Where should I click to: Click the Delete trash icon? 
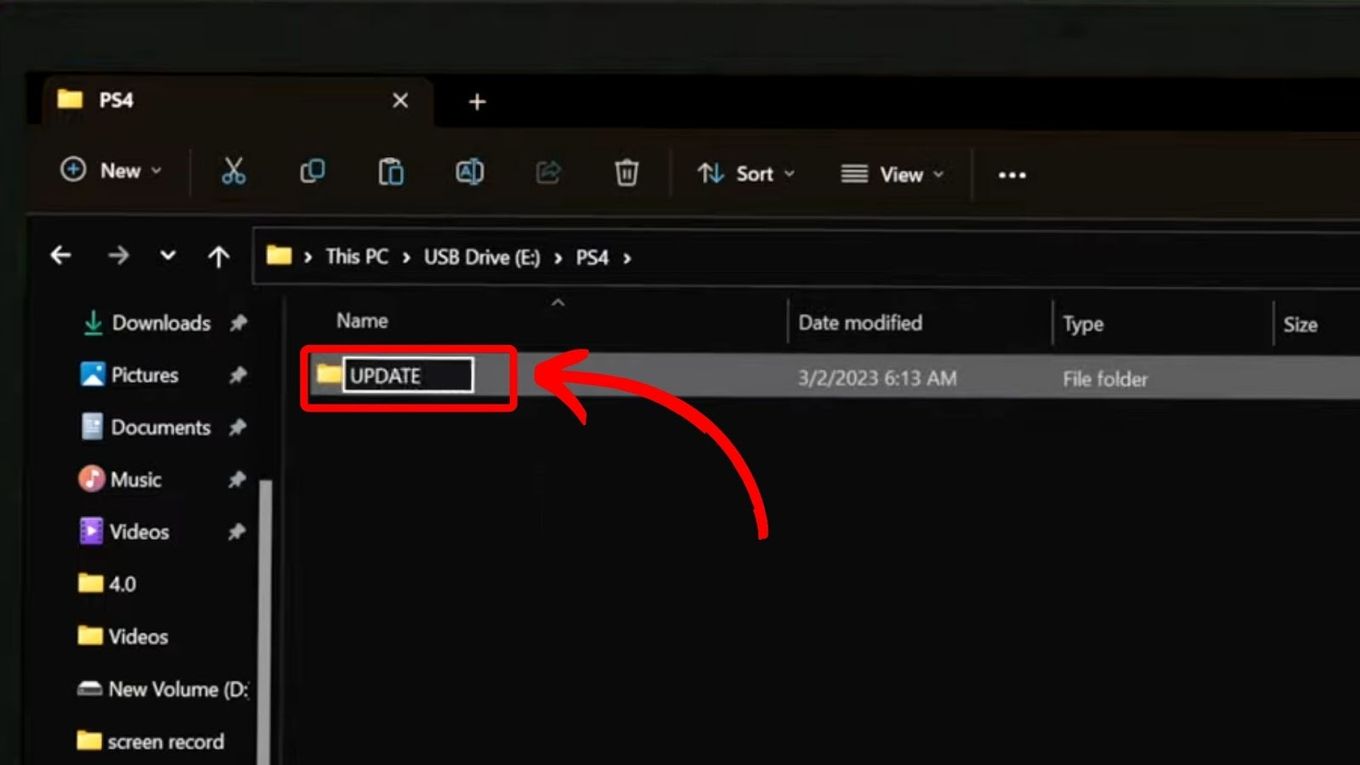tap(626, 171)
